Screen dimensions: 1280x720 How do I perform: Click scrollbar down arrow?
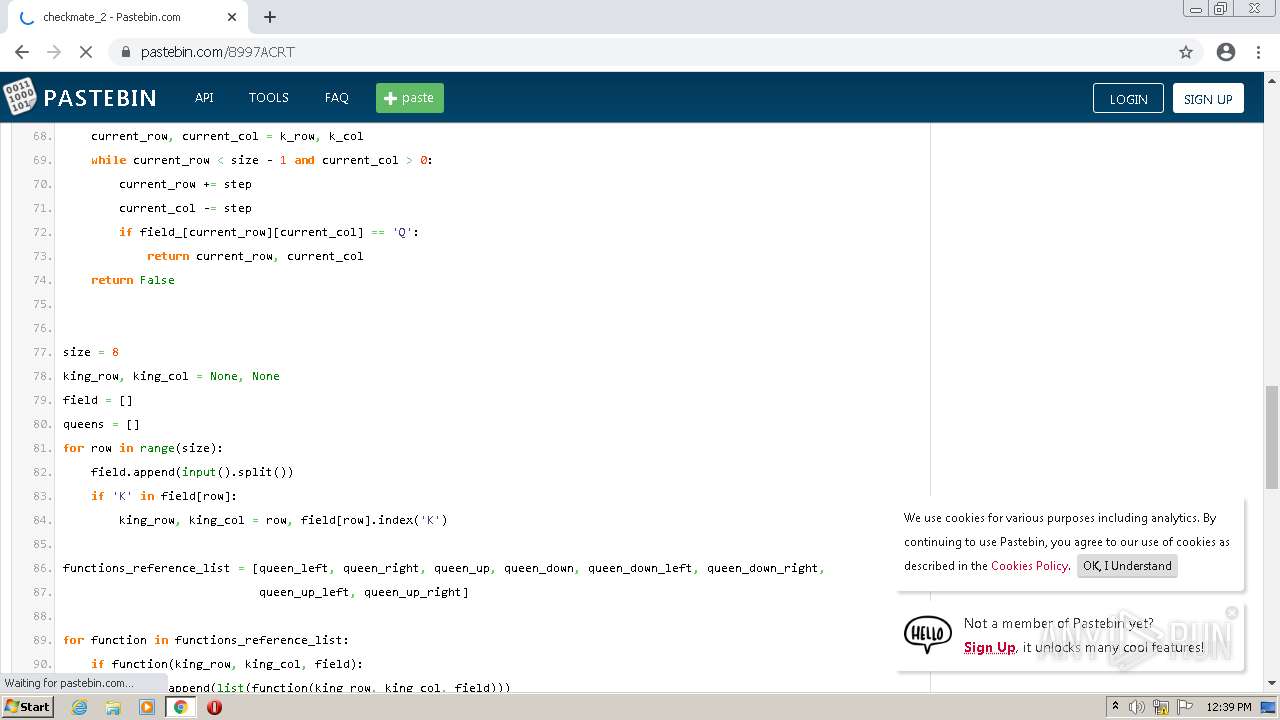click(1272, 683)
